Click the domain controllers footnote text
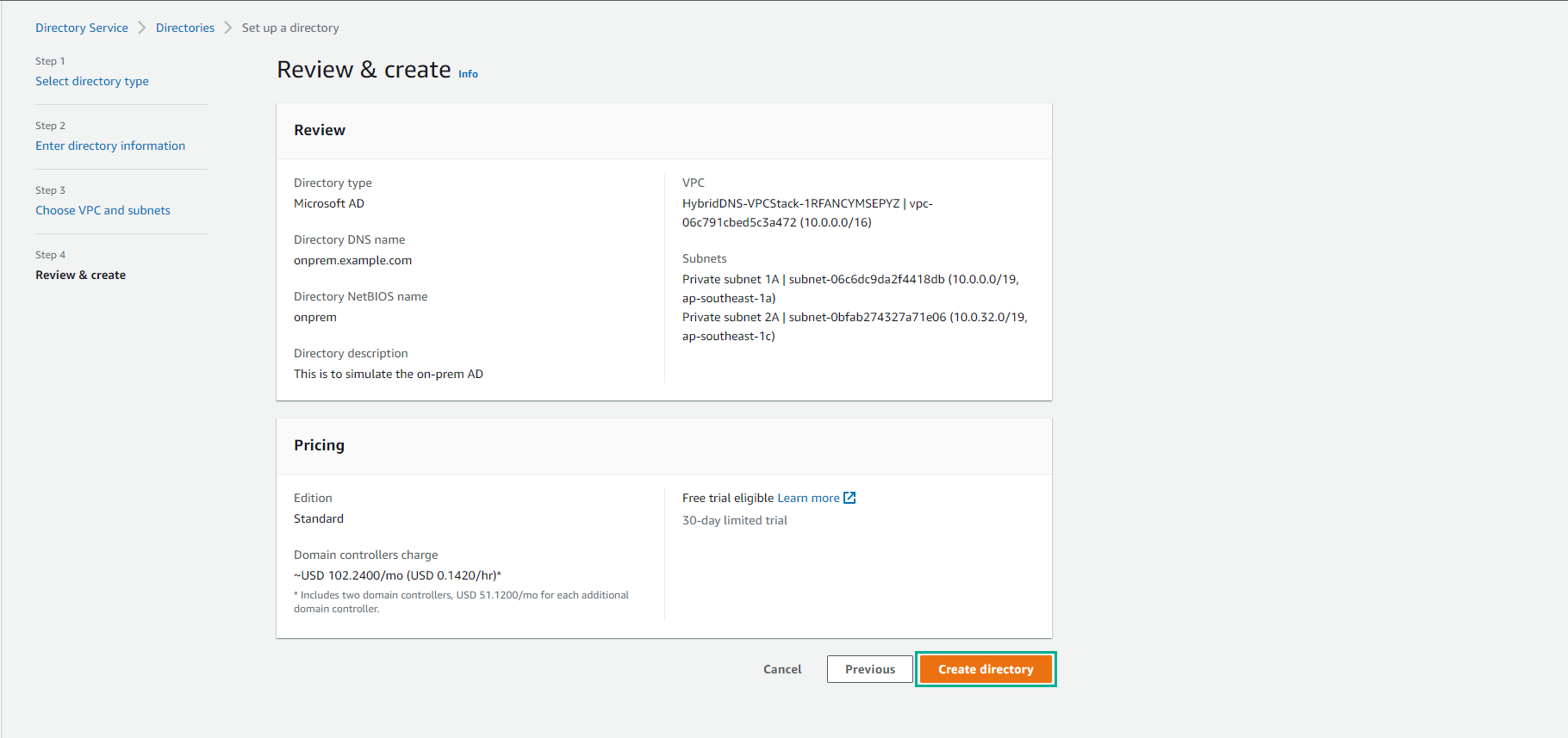This screenshot has width=1568, height=738. click(x=461, y=602)
